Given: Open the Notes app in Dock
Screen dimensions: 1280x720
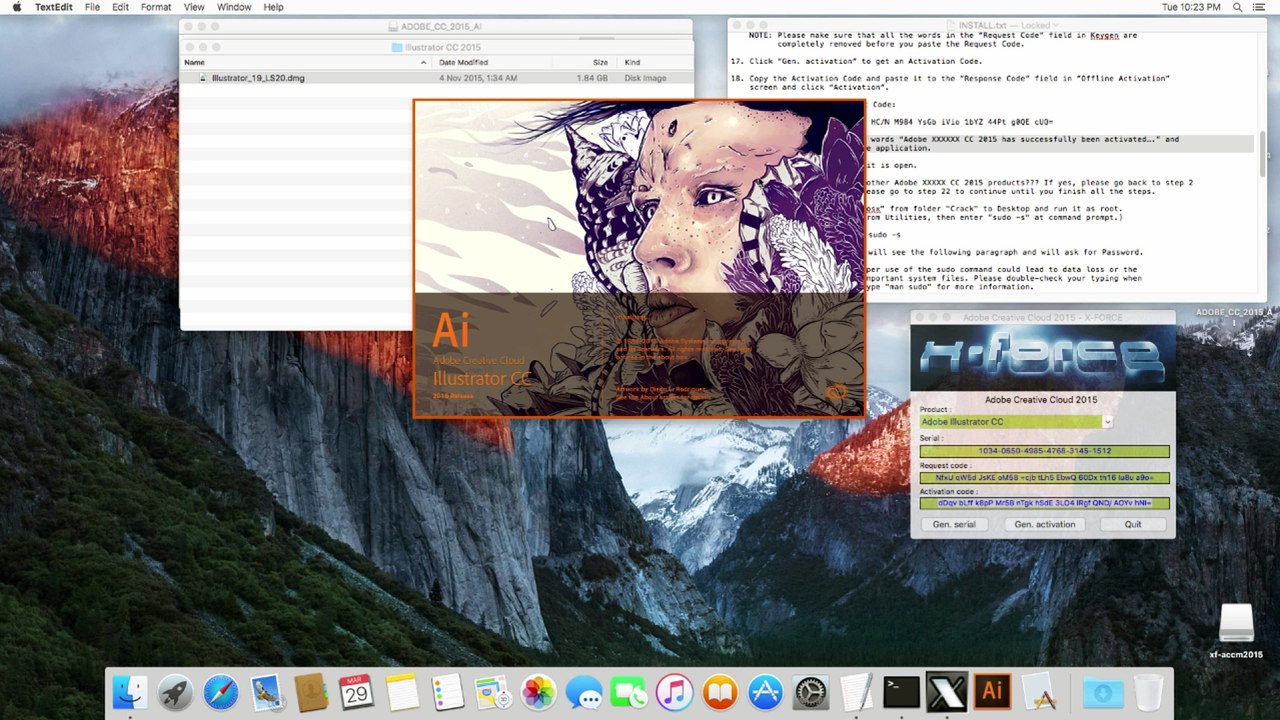Looking at the screenshot, I should tap(402, 692).
